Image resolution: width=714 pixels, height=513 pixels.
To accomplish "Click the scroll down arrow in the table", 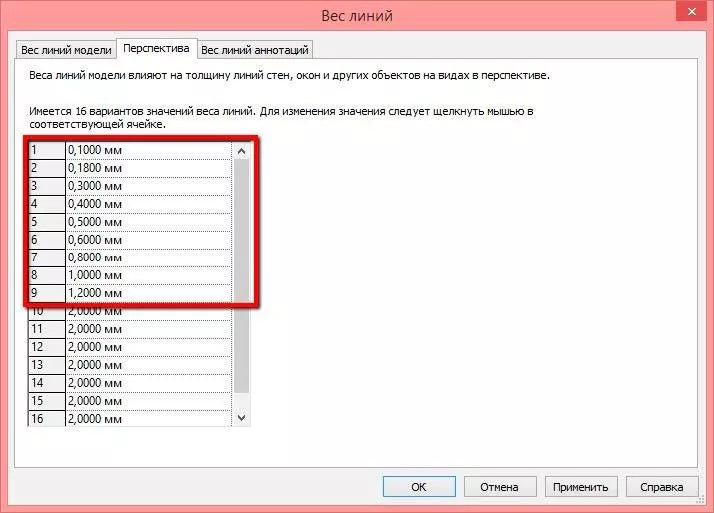I will coord(241,416).
